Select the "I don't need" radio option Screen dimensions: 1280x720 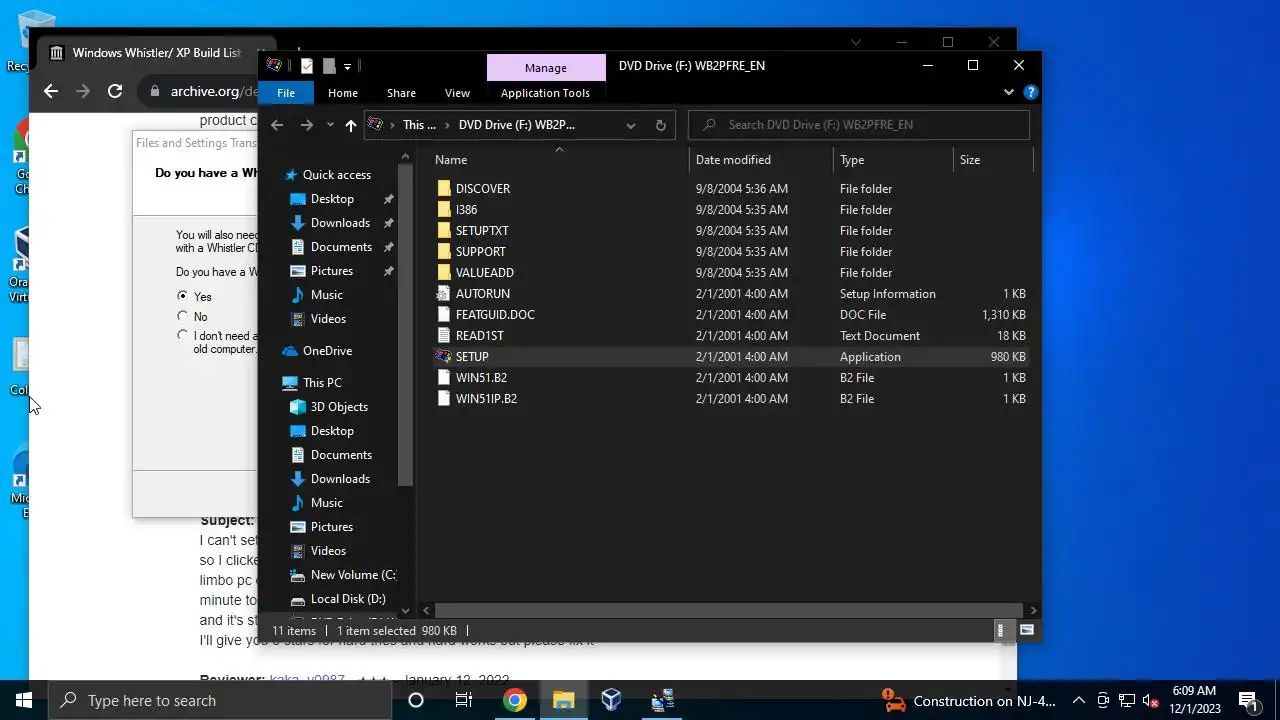[182, 336]
